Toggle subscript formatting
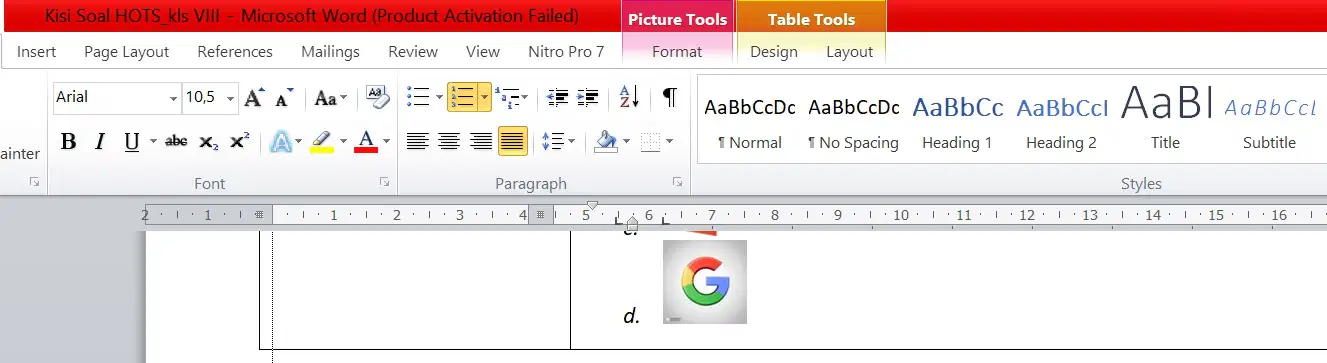 (x=208, y=142)
